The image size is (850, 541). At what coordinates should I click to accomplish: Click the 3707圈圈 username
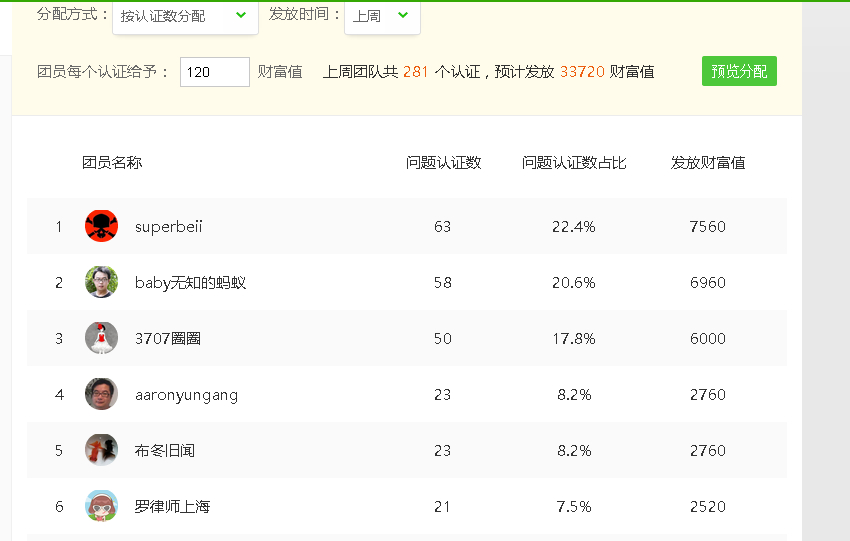(x=168, y=339)
